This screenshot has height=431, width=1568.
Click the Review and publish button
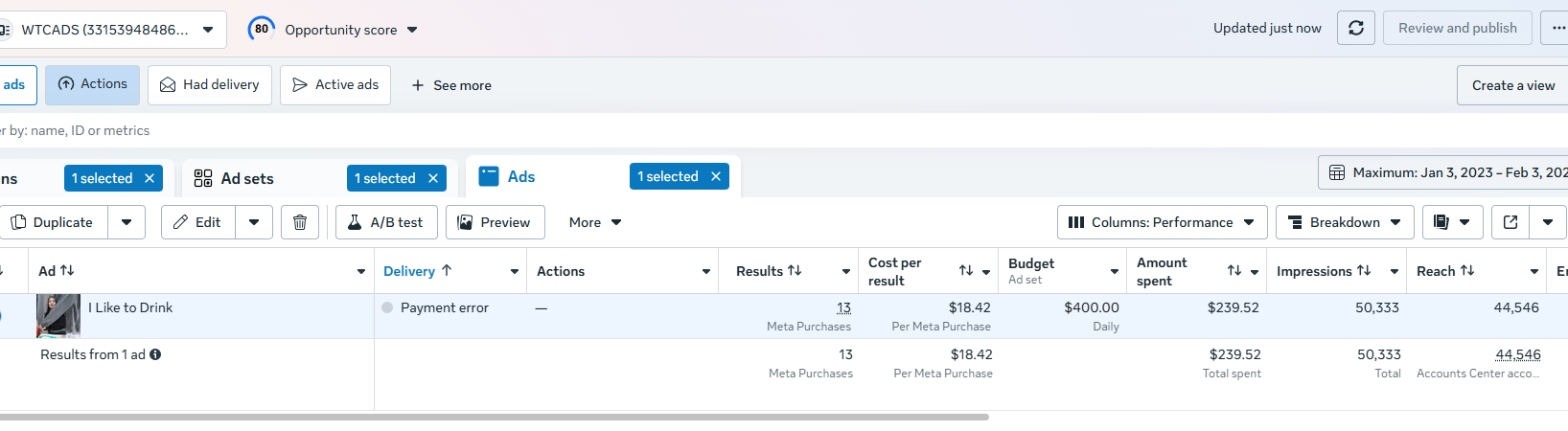click(x=1457, y=28)
